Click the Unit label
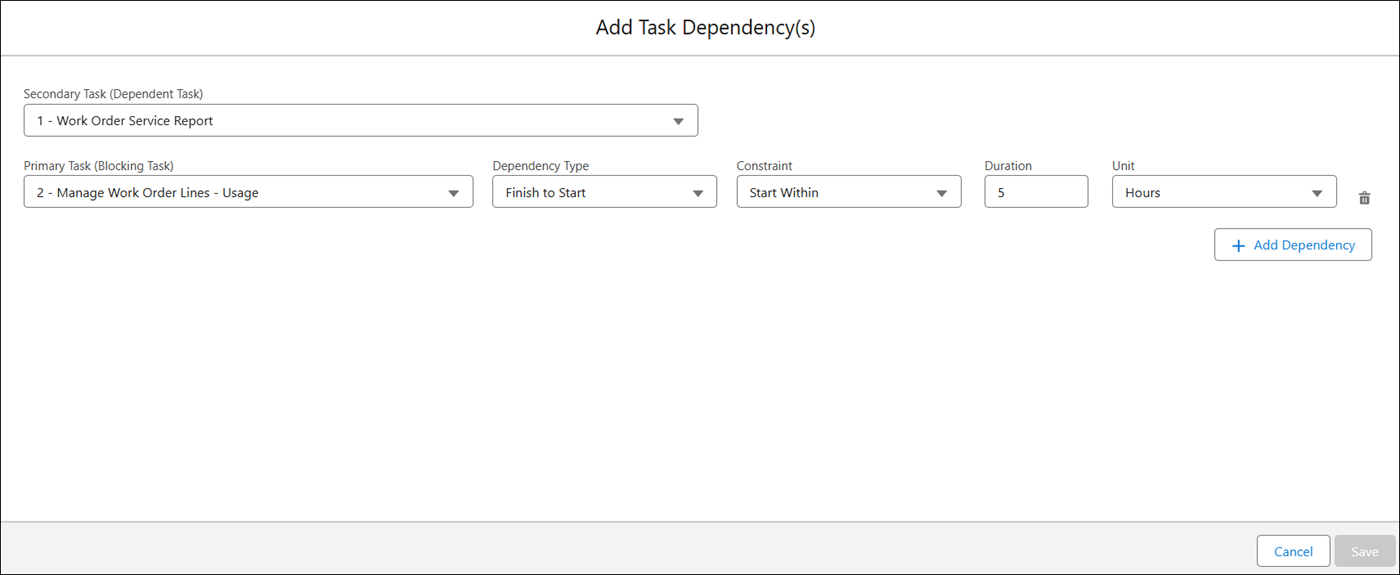The width and height of the screenshot is (1400, 575). point(1123,166)
